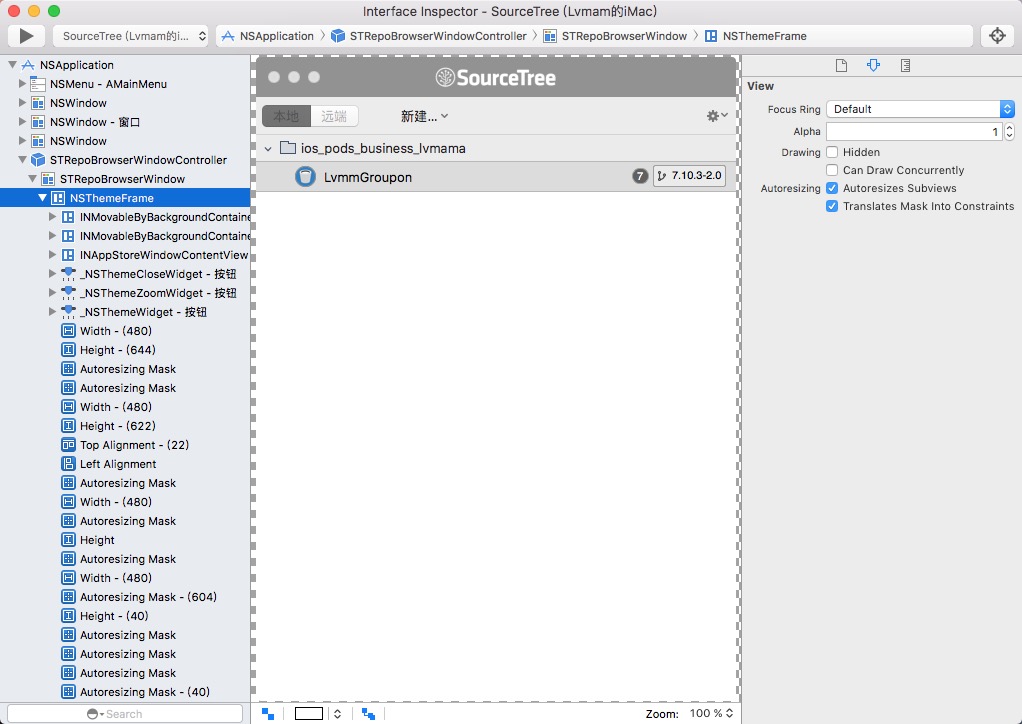Image resolution: width=1022 pixels, height=724 pixels.
Task: Click the LvmmGroupon repository bucket icon
Action: 305,177
